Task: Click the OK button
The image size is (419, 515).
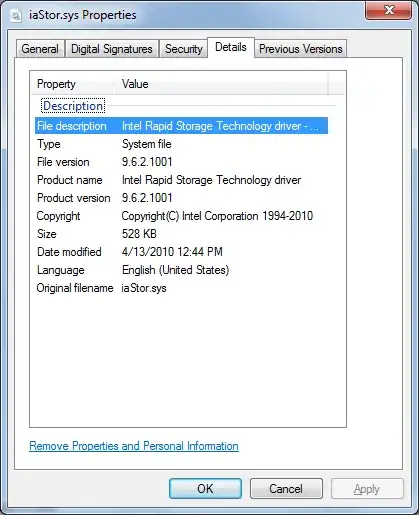Action: [205, 489]
